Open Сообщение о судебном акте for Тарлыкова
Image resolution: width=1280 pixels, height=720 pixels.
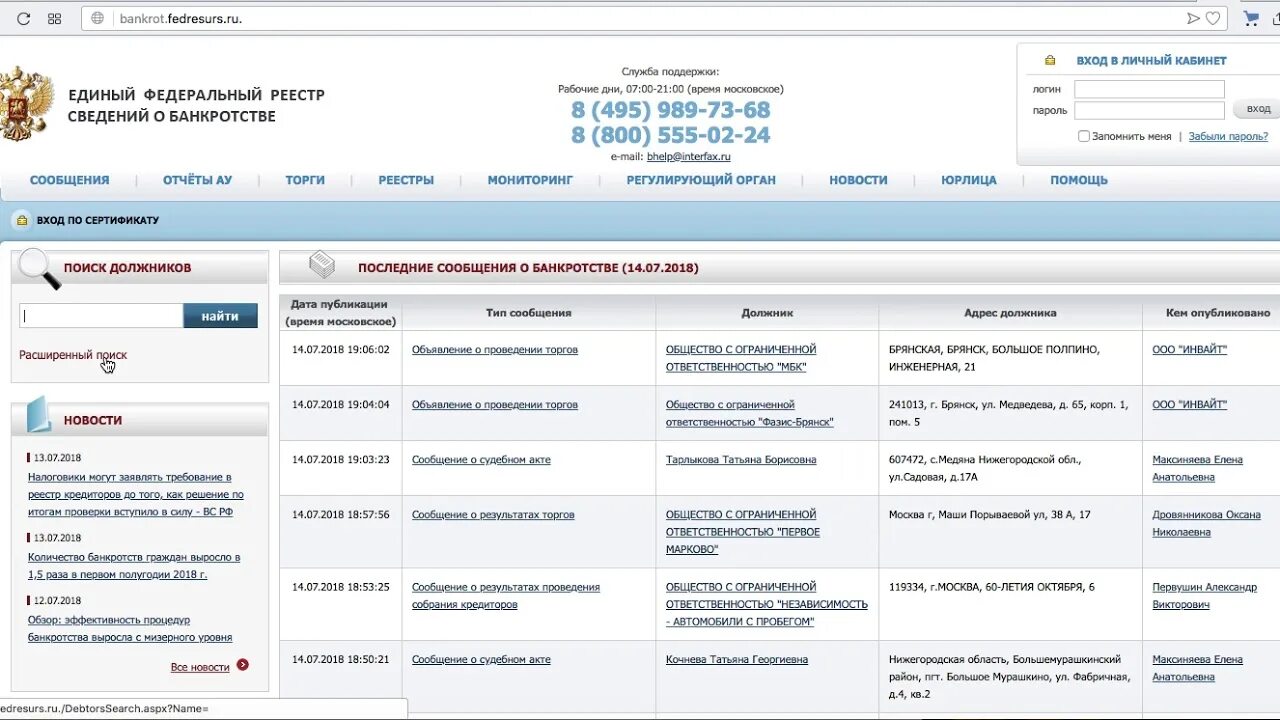[481, 460]
